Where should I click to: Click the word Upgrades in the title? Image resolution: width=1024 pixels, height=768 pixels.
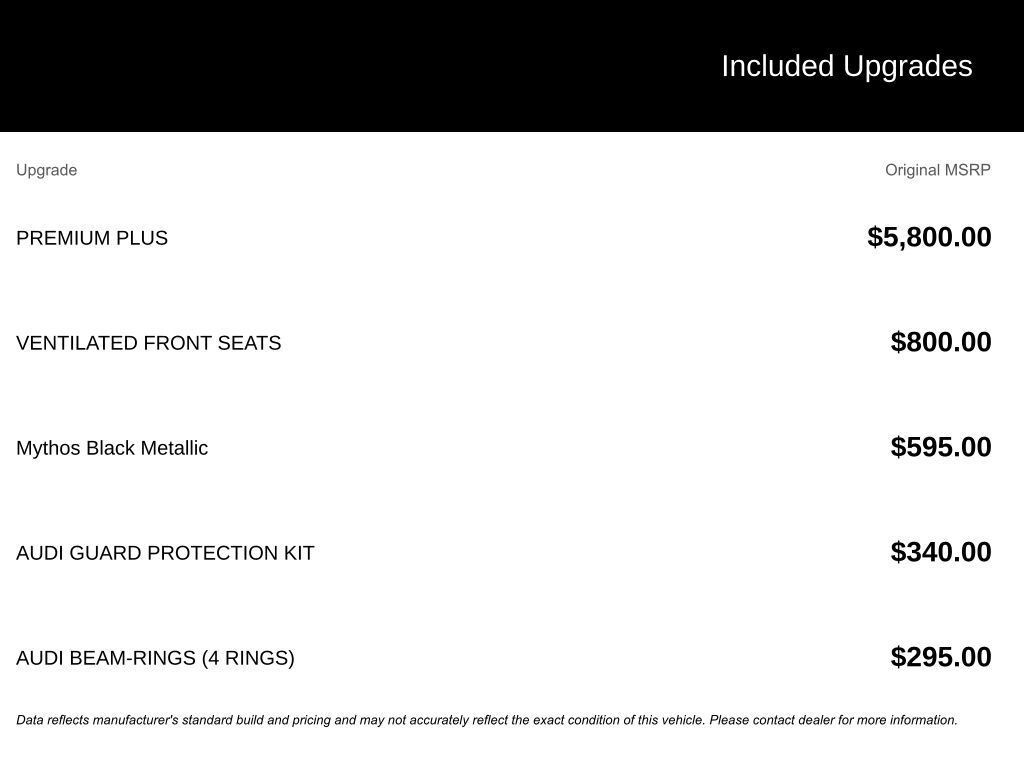908,66
